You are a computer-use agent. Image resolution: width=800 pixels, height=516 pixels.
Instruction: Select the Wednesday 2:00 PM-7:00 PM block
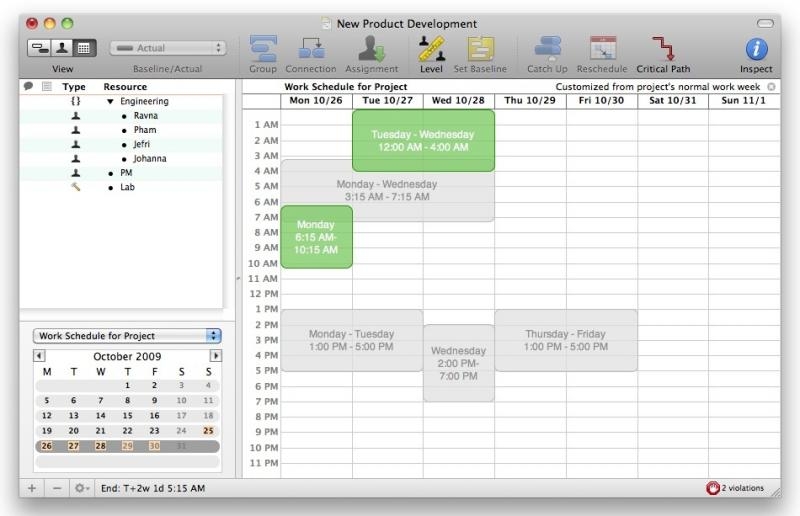(459, 363)
